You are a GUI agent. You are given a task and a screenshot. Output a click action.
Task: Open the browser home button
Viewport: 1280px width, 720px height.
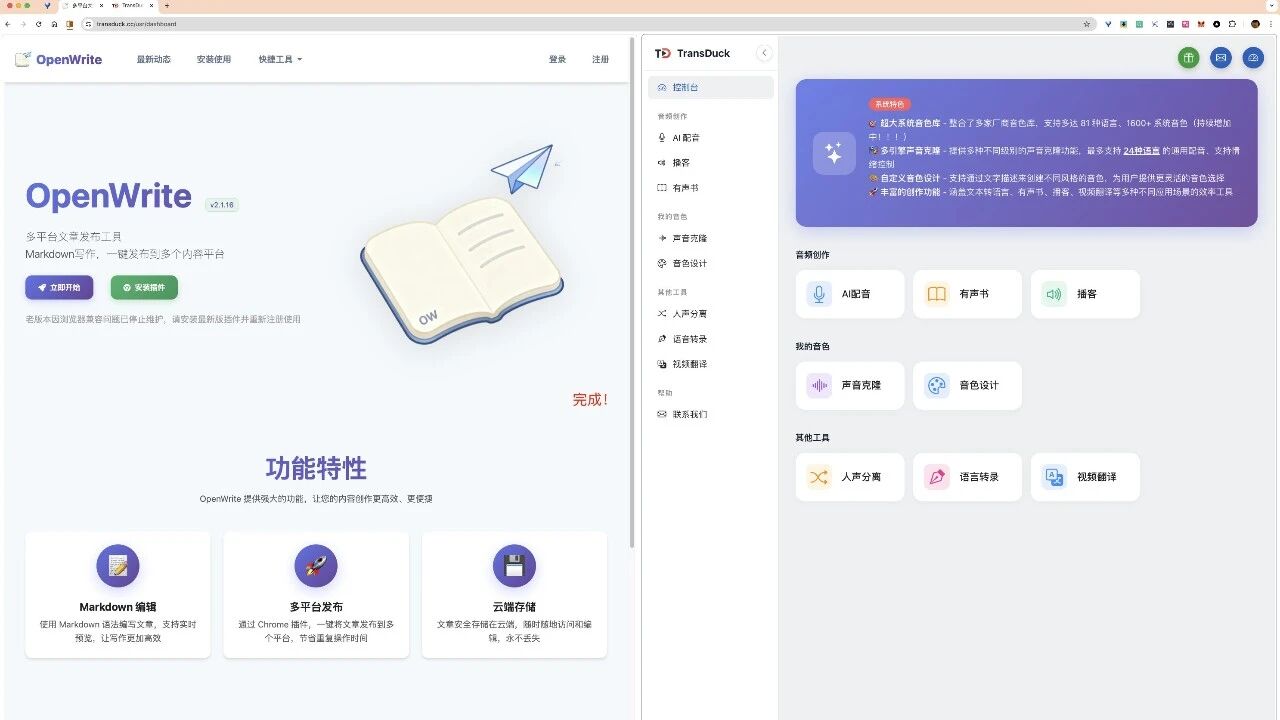coord(54,23)
